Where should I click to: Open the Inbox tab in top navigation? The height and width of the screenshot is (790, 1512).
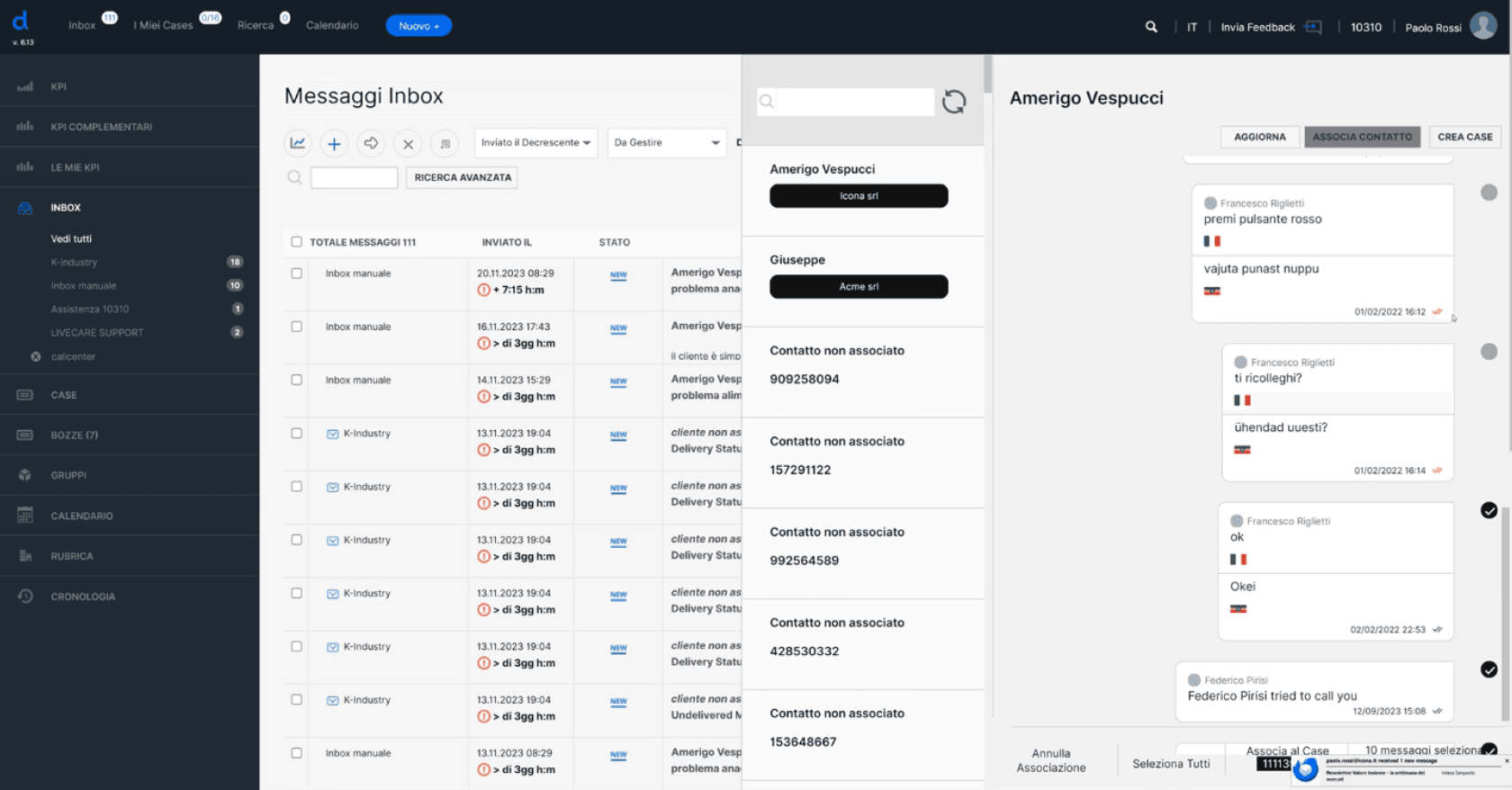82,25
